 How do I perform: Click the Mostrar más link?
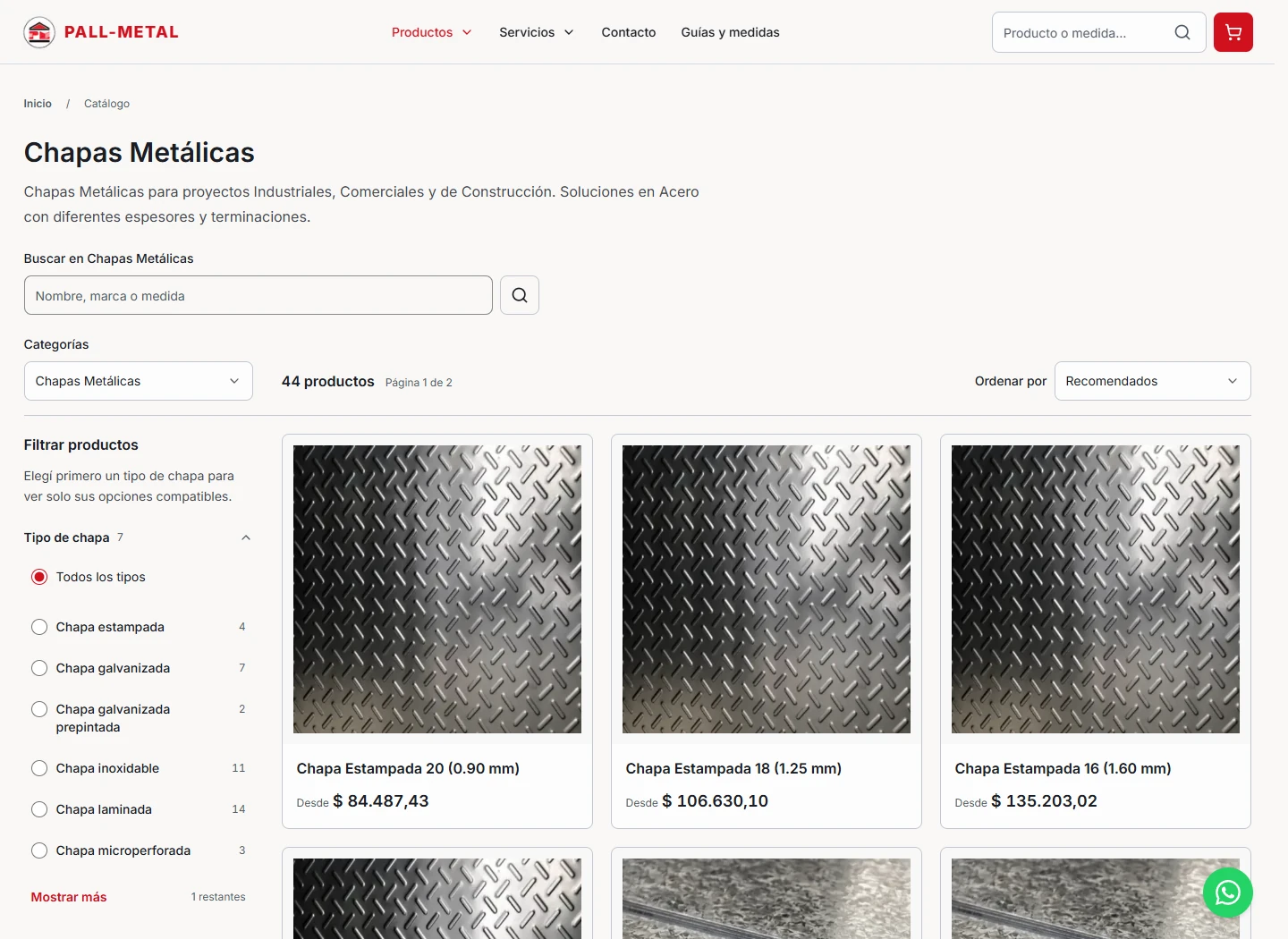pyautogui.click(x=69, y=897)
